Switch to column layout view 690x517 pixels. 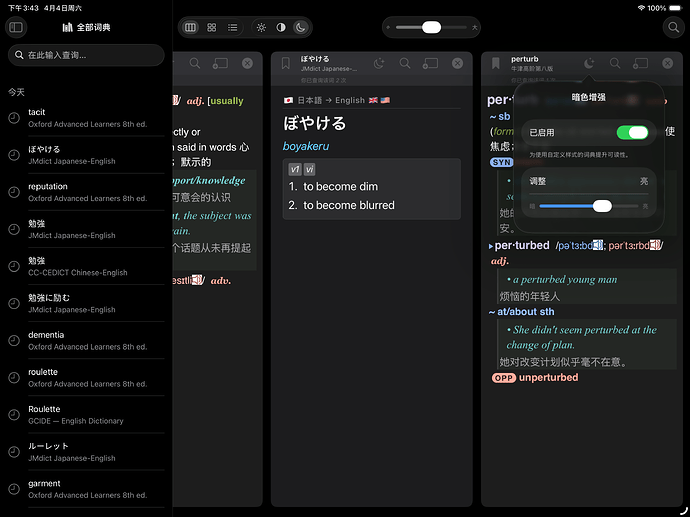190,27
